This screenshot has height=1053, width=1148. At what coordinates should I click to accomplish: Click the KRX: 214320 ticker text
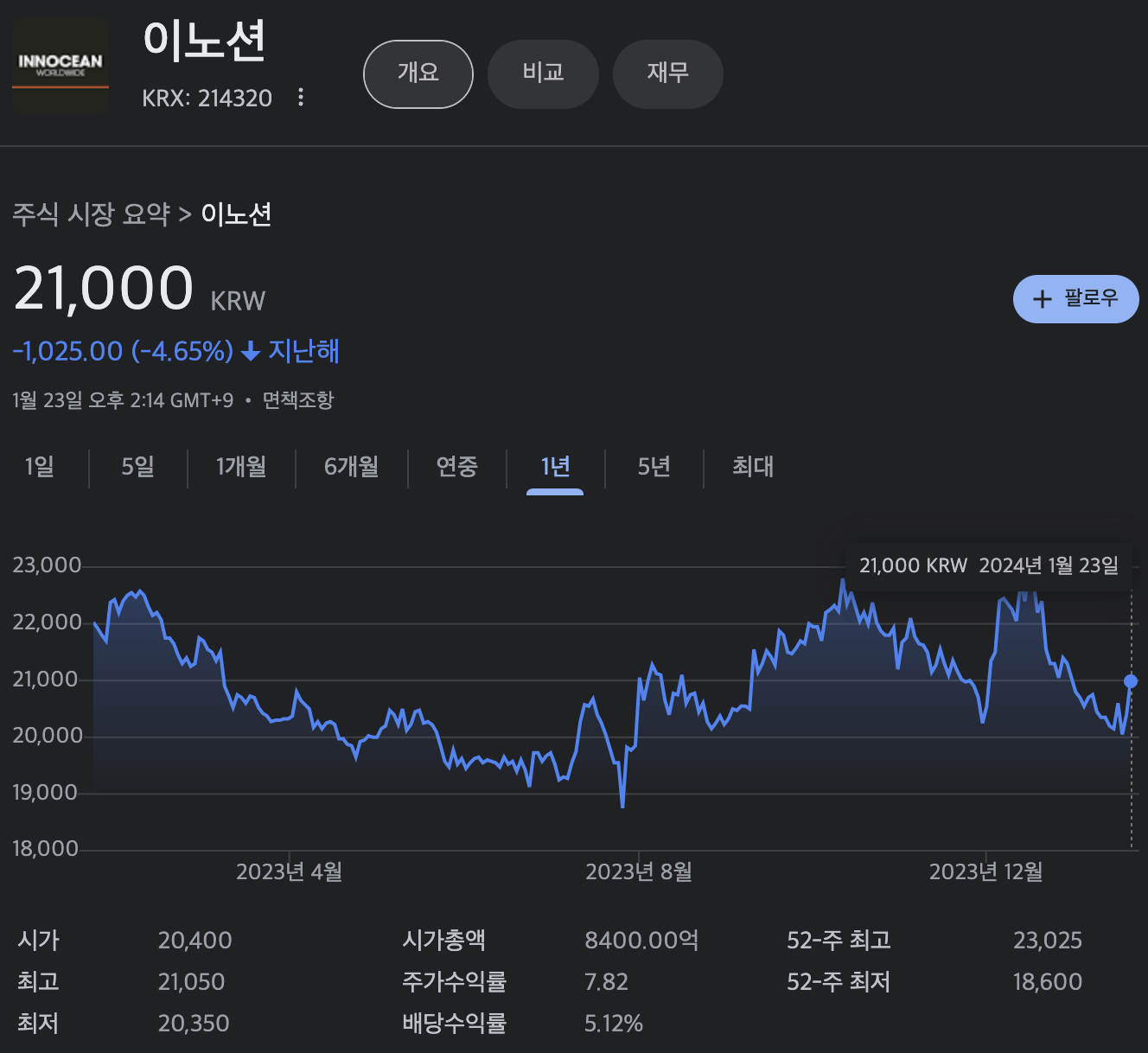point(207,98)
